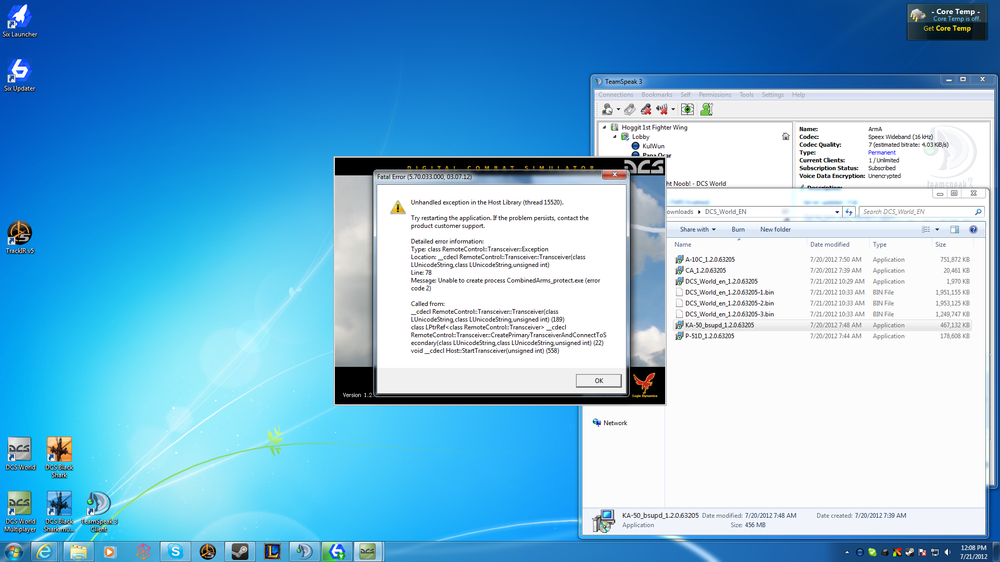Click the New folder button
Viewport: 1000px width, 562px height.
[775, 229]
